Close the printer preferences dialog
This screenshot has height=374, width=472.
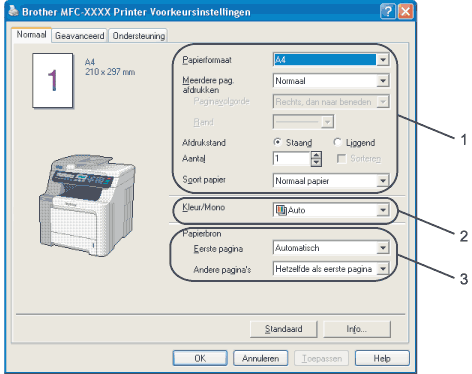pos(405,12)
